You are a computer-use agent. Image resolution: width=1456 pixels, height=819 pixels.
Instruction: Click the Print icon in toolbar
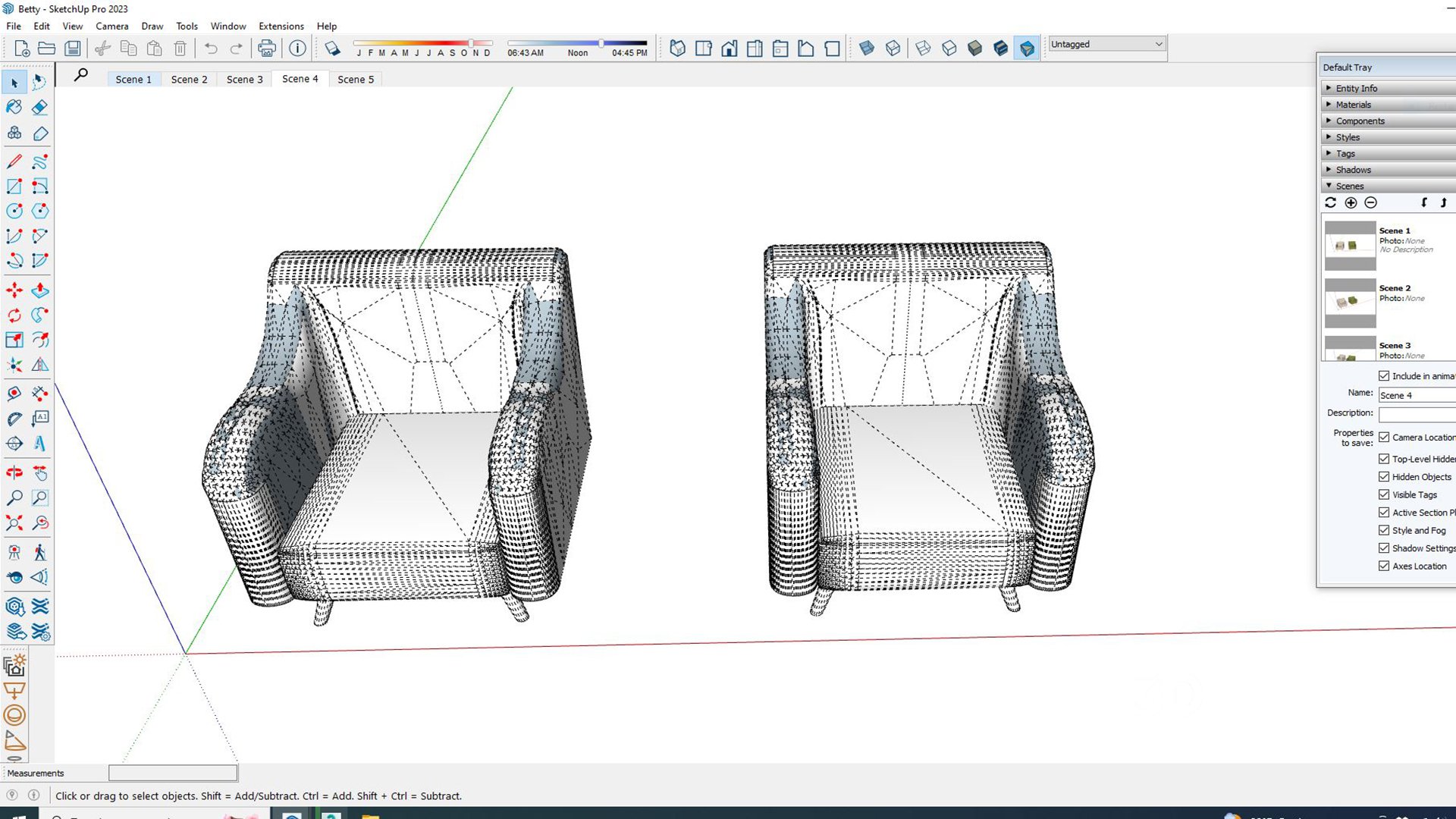pos(266,49)
